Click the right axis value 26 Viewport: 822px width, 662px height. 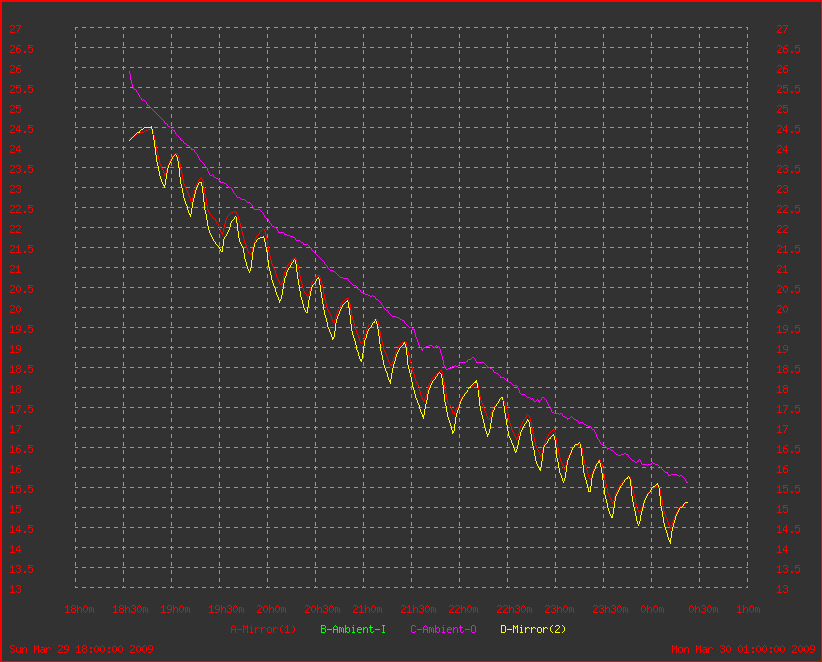(x=782, y=69)
